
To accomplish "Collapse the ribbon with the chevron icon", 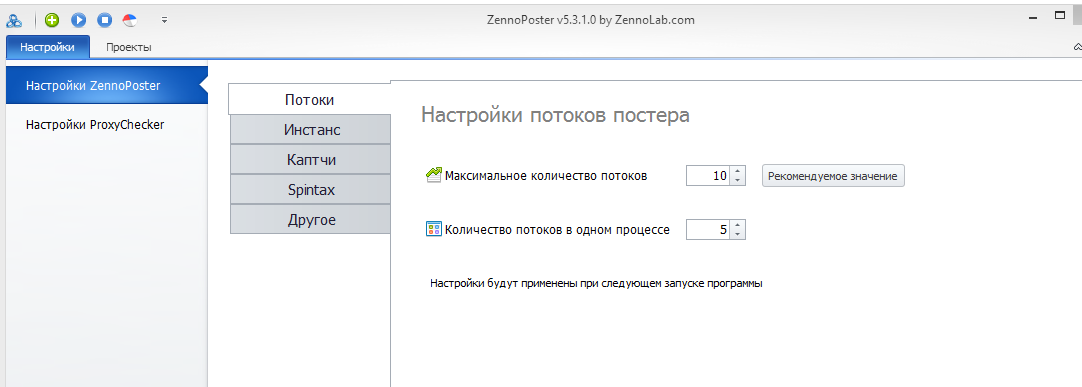I will (x=1077, y=47).
